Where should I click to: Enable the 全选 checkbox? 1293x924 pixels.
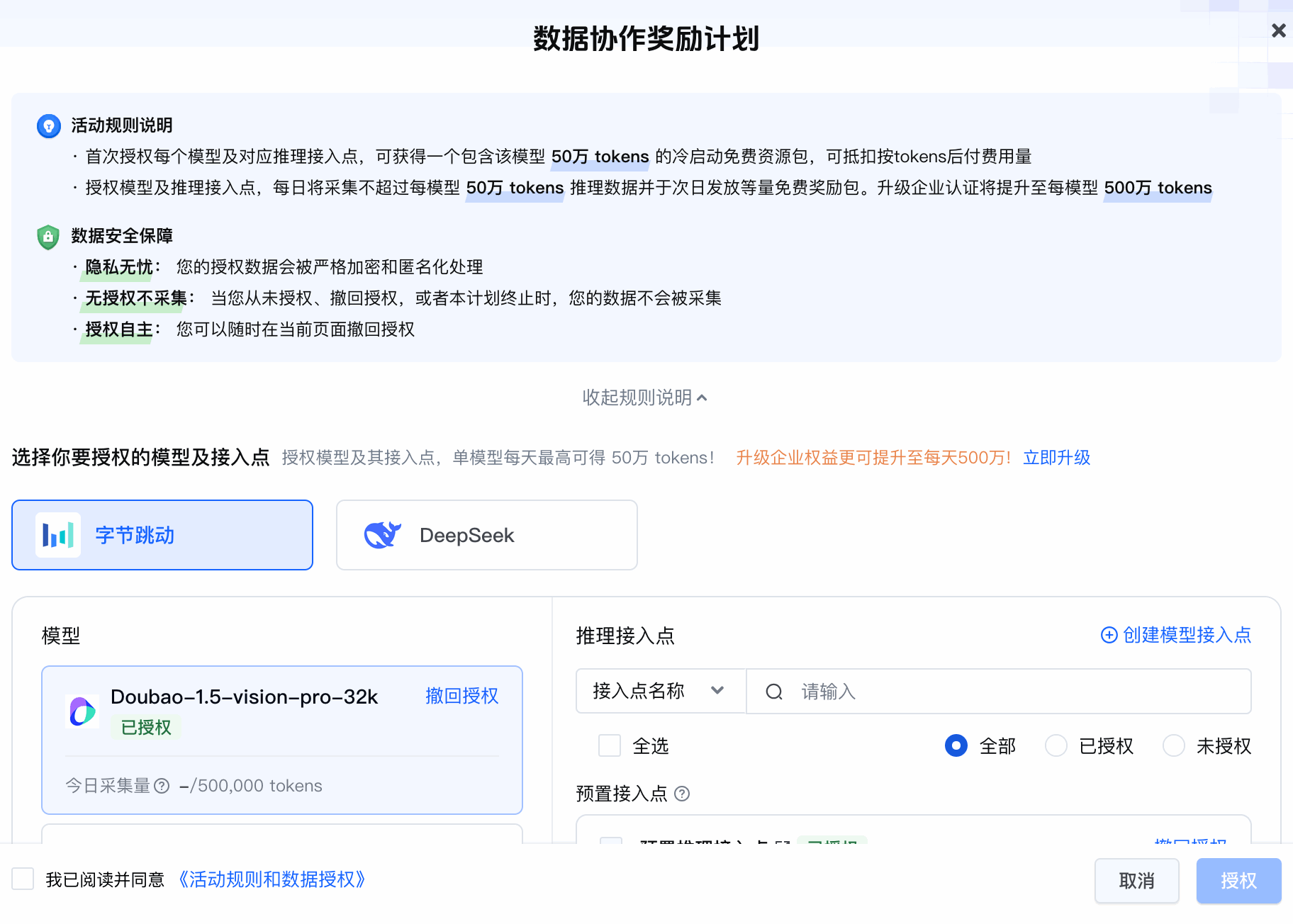(609, 745)
